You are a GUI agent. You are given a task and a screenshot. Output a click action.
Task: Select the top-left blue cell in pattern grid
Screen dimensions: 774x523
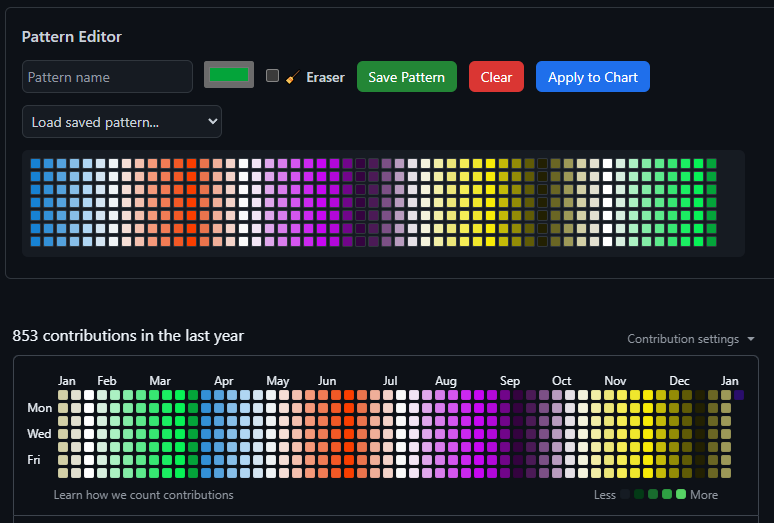pyautogui.click(x=35, y=163)
